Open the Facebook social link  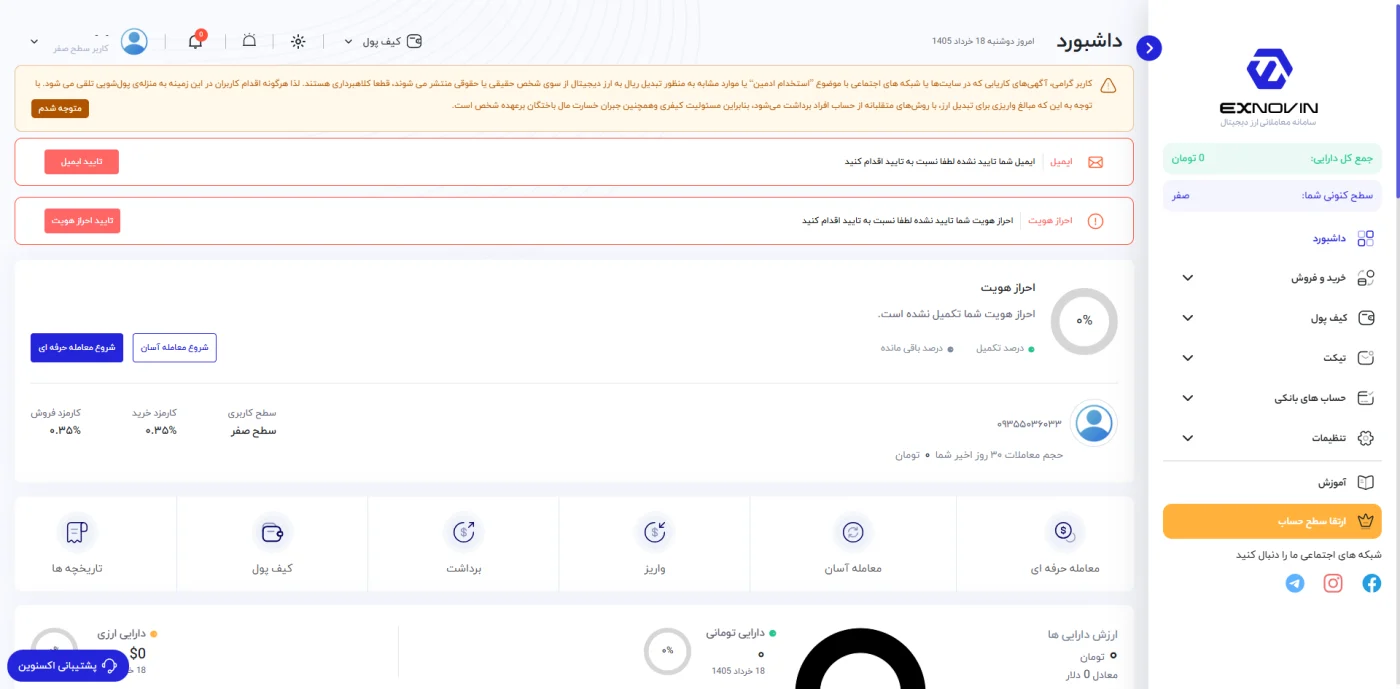coord(1371,583)
